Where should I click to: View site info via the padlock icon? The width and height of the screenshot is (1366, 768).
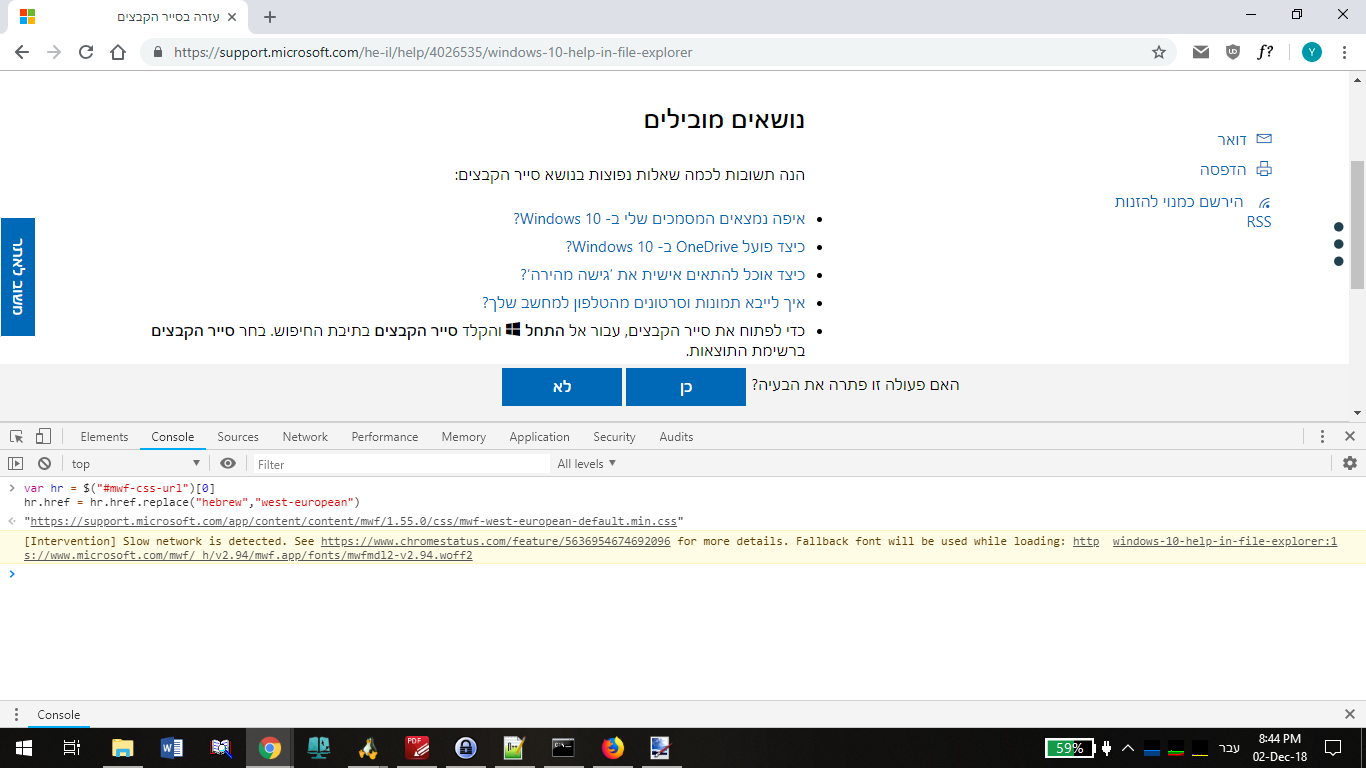tap(158, 52)
